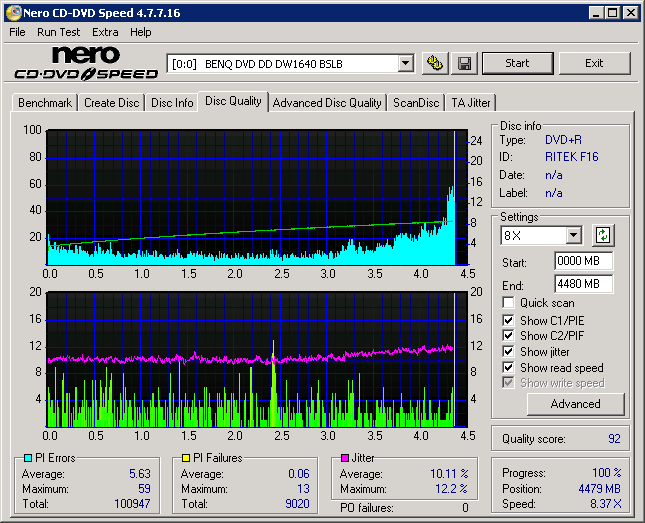Click the yellow PI Failures legend square
This screenshot has height=523, width=645.
coord(185,458)
